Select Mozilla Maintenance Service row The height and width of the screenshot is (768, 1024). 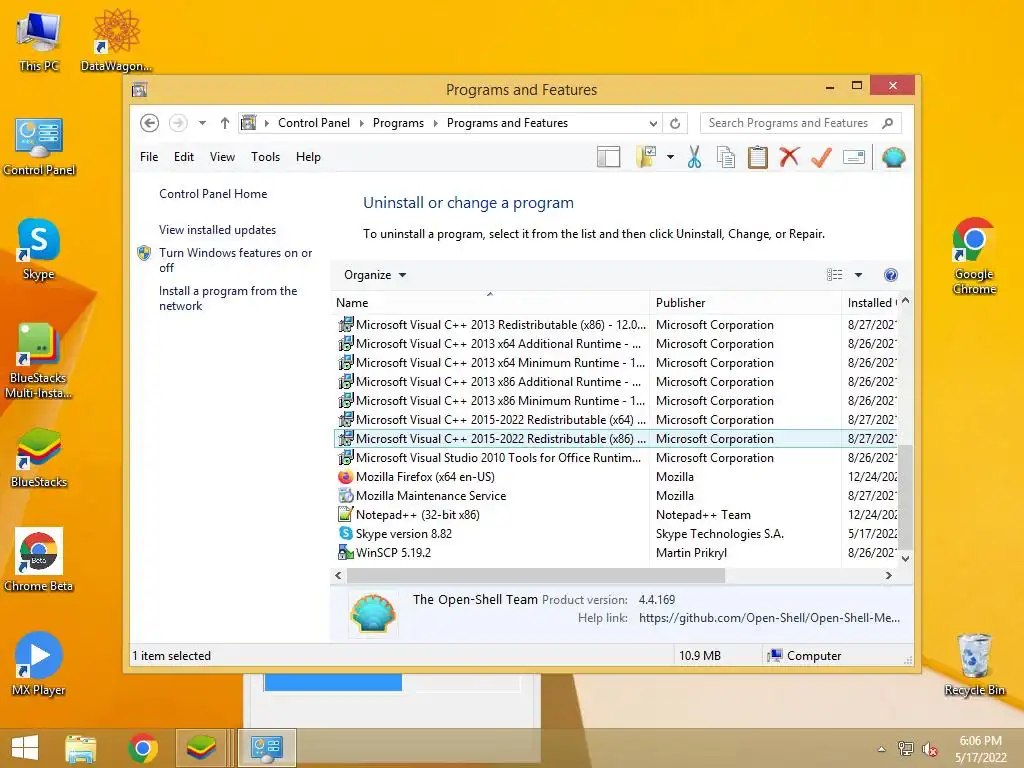point(616,496)
